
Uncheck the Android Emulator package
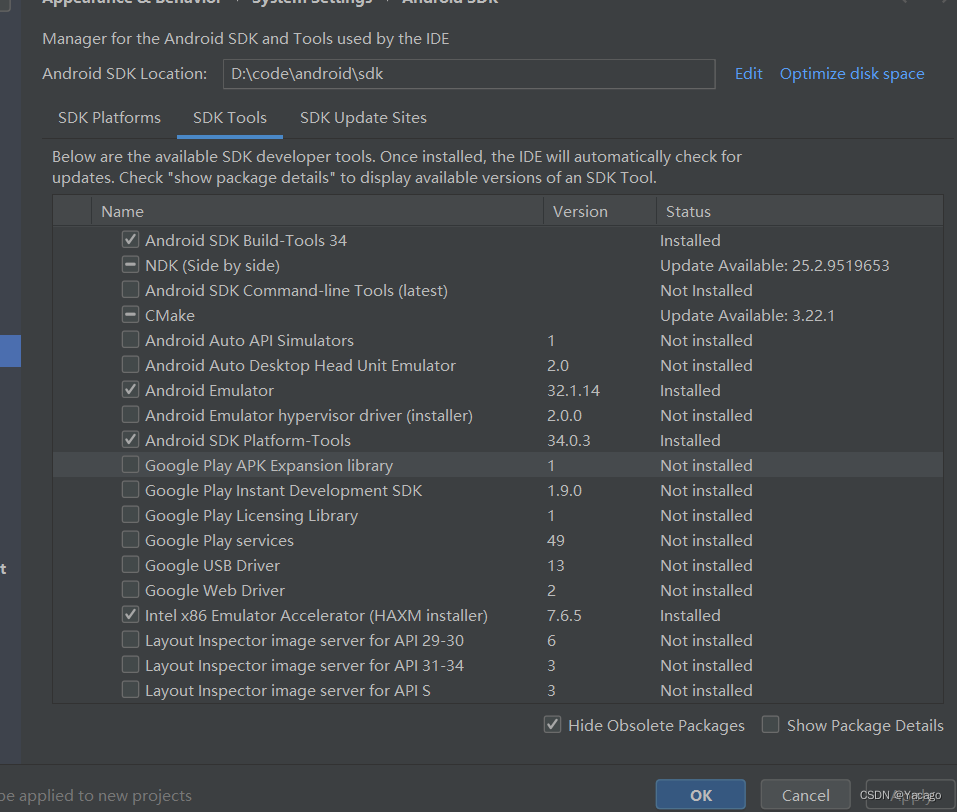coord(130,390)
